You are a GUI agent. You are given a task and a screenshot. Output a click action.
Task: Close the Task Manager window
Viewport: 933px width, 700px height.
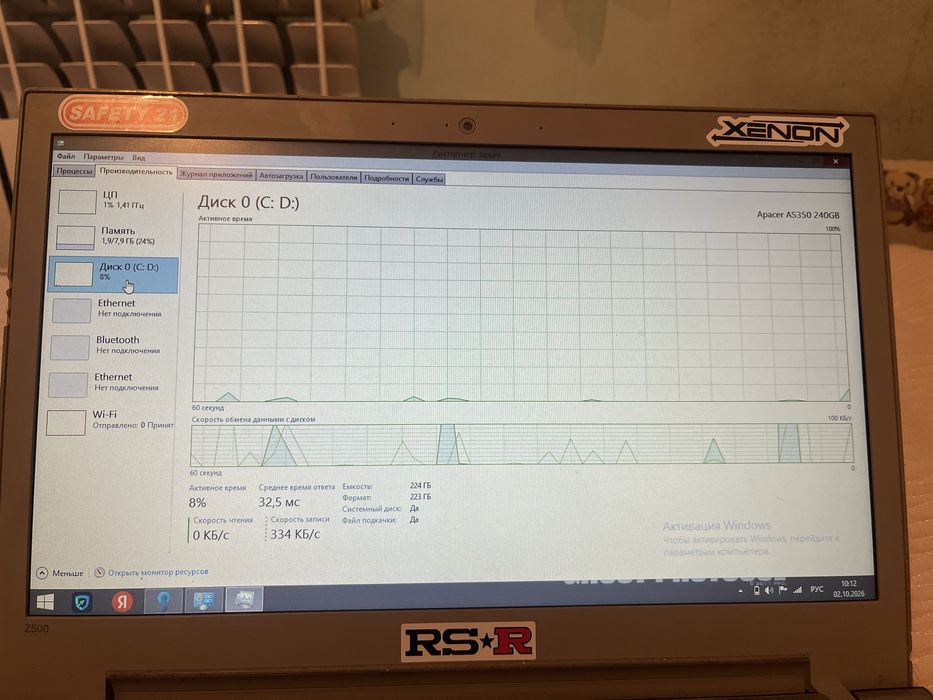[x=835, y=161]
